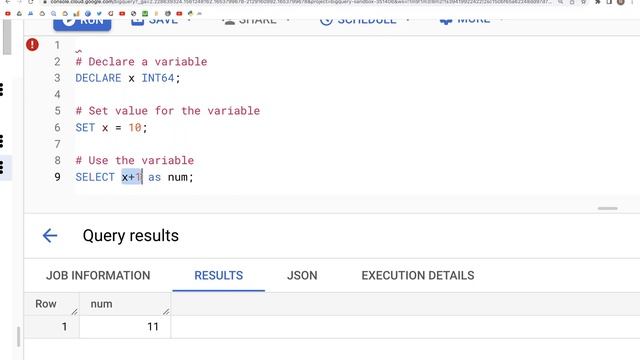The image size is (640, 360).
Task: Select the result cell showing 11
Action: point(125,327)
